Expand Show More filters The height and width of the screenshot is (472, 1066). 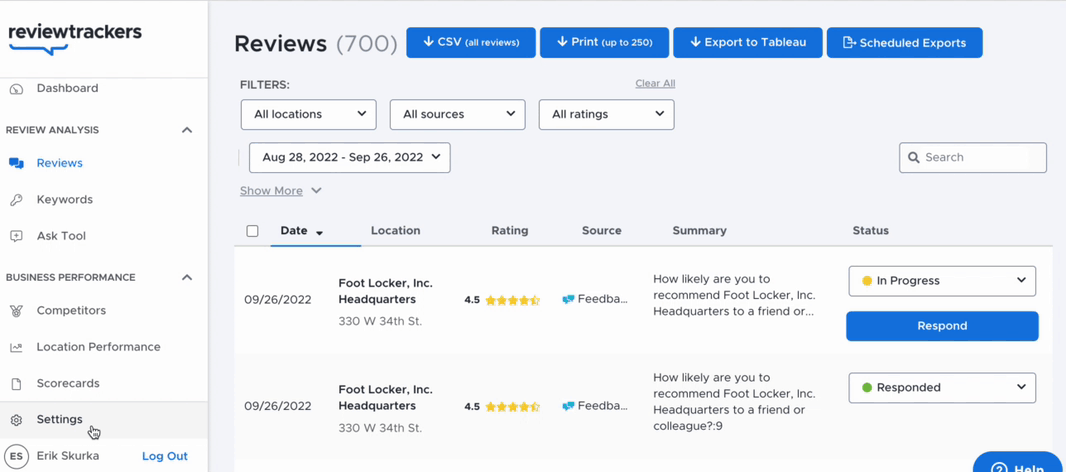coord(280,191)
